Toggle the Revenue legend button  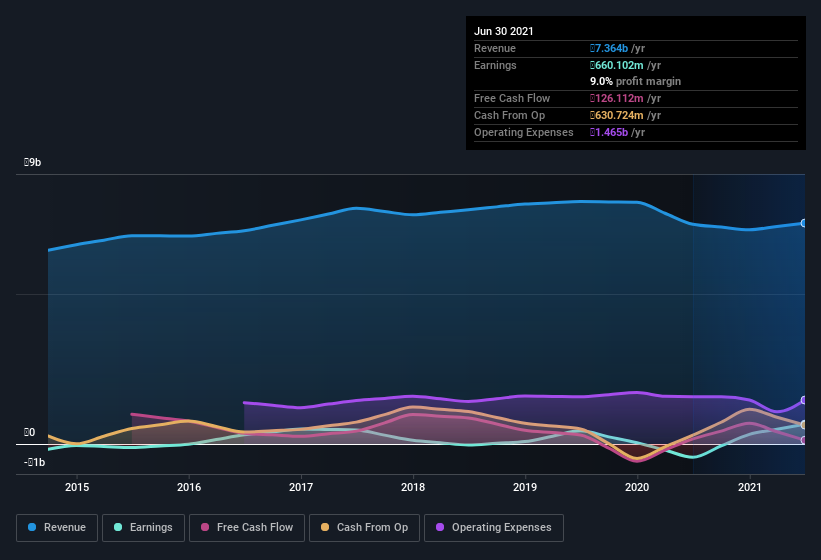(57, 528)
